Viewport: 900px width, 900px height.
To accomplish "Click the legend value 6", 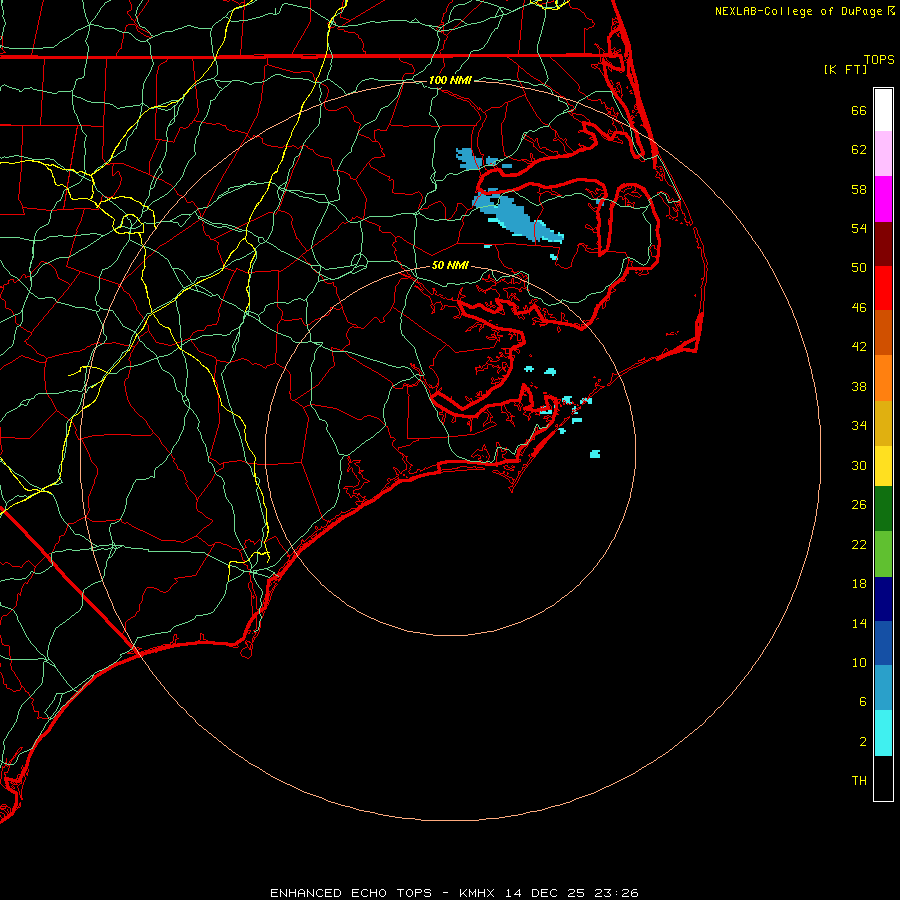I will [x=863, y=702].
